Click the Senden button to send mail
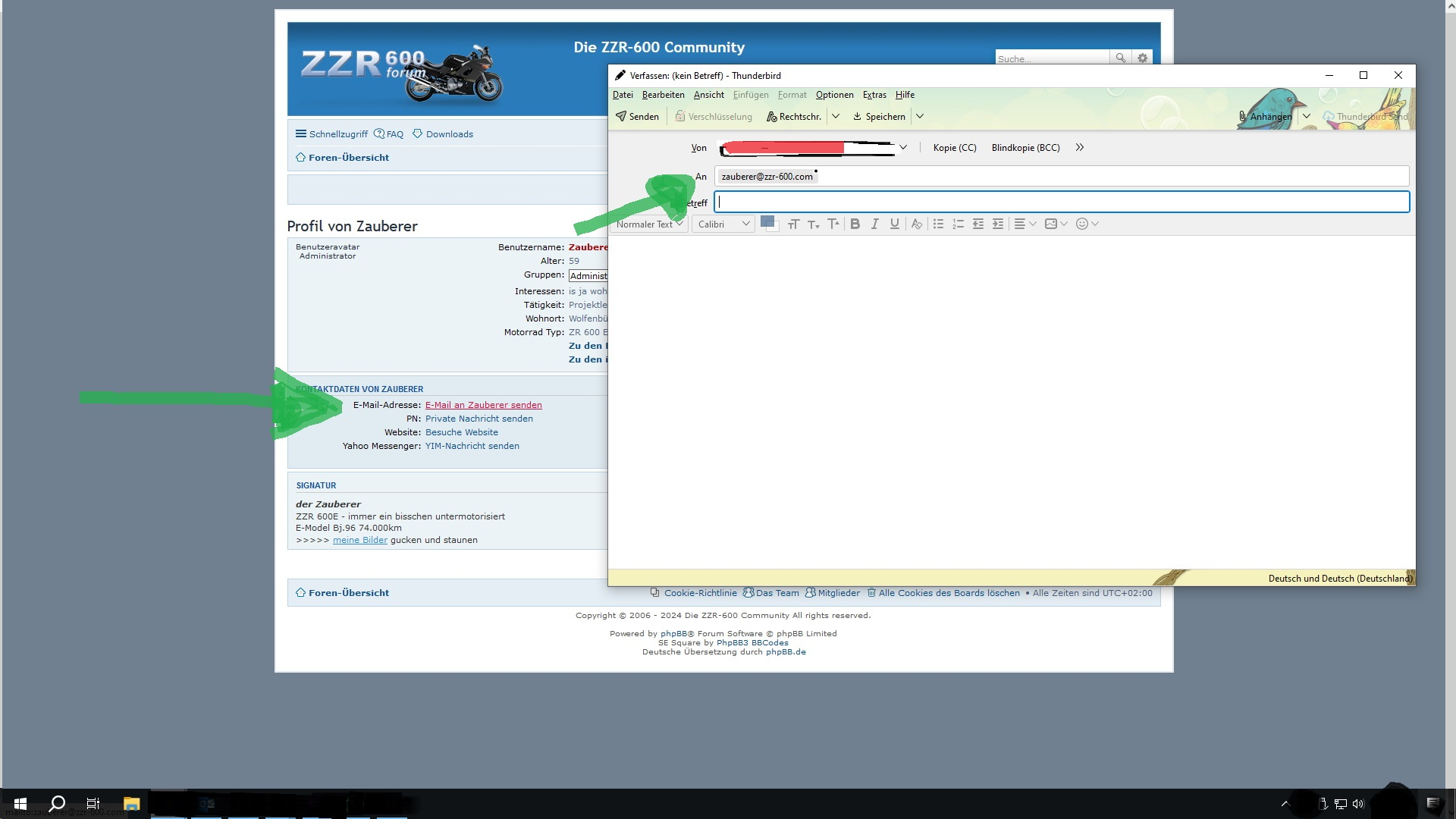 tap(637, 116)
